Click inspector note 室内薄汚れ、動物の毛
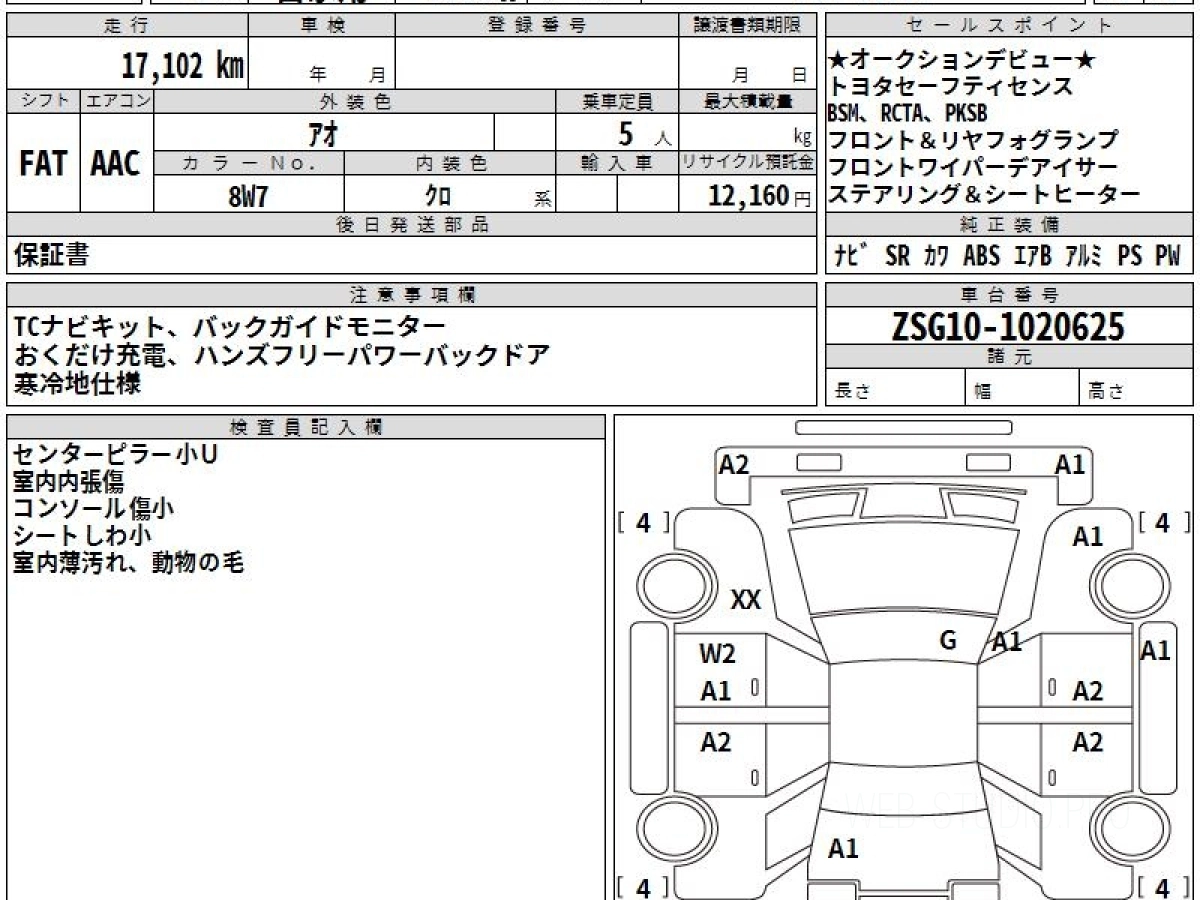The image size is (1200, 900). 129,563
